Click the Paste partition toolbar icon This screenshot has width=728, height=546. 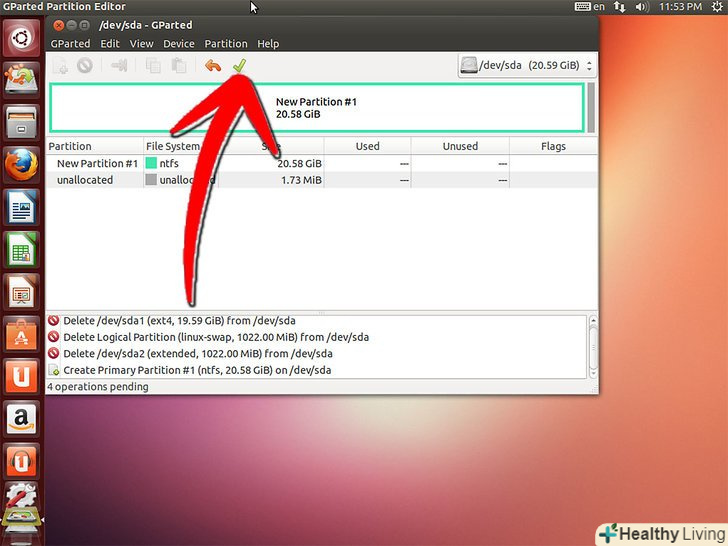coord(179,65)
